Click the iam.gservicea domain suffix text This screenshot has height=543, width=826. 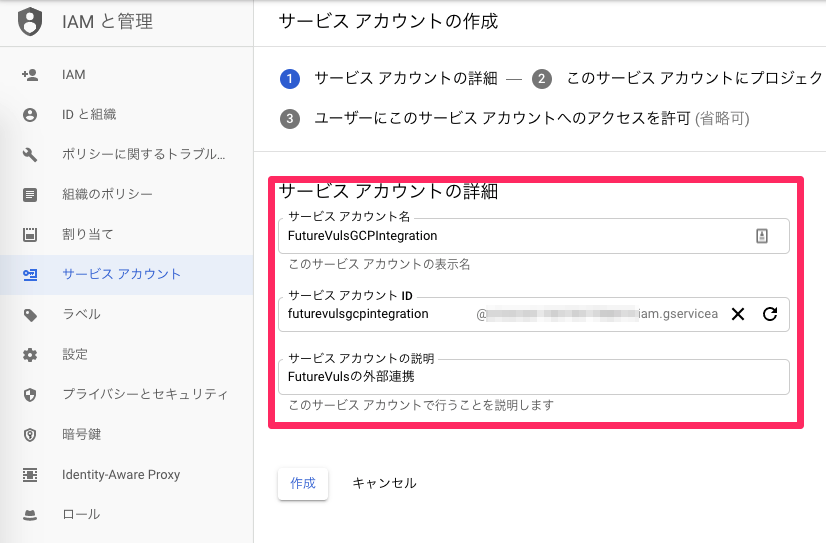(678, 314)
